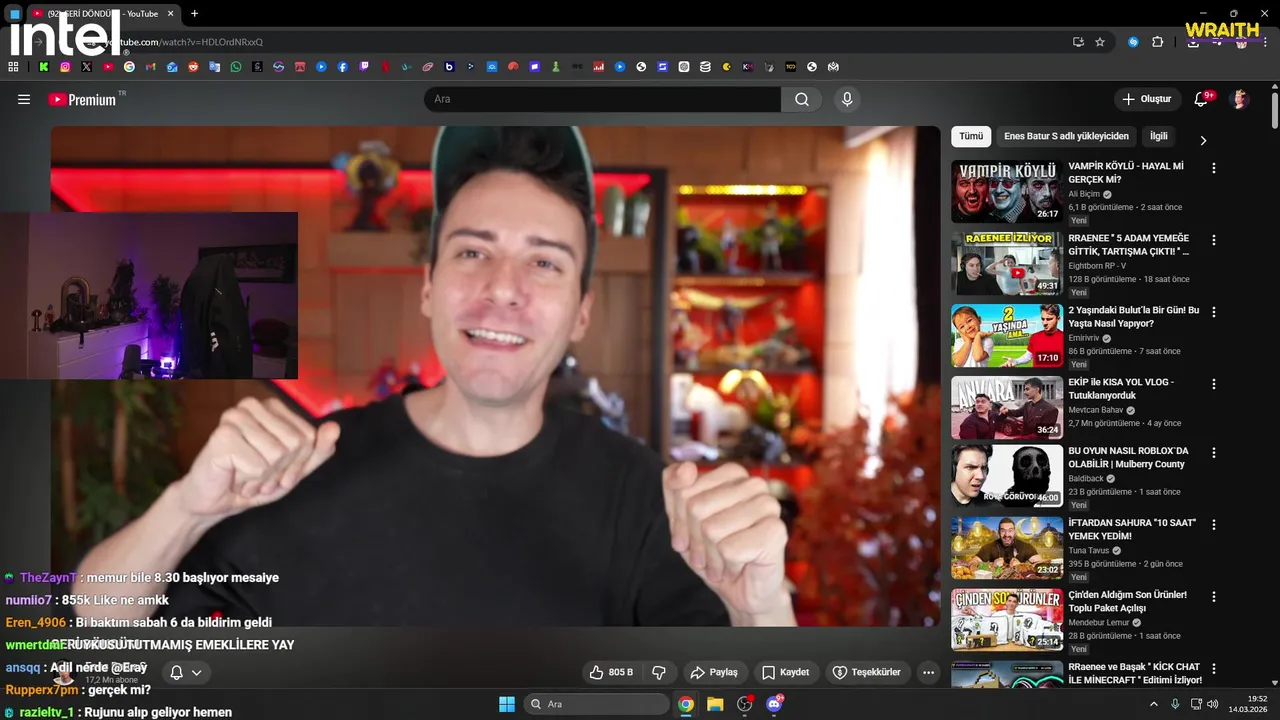Click the Paylaş share button
Viewport: 1280px width, 720px height.
[714, 672]
